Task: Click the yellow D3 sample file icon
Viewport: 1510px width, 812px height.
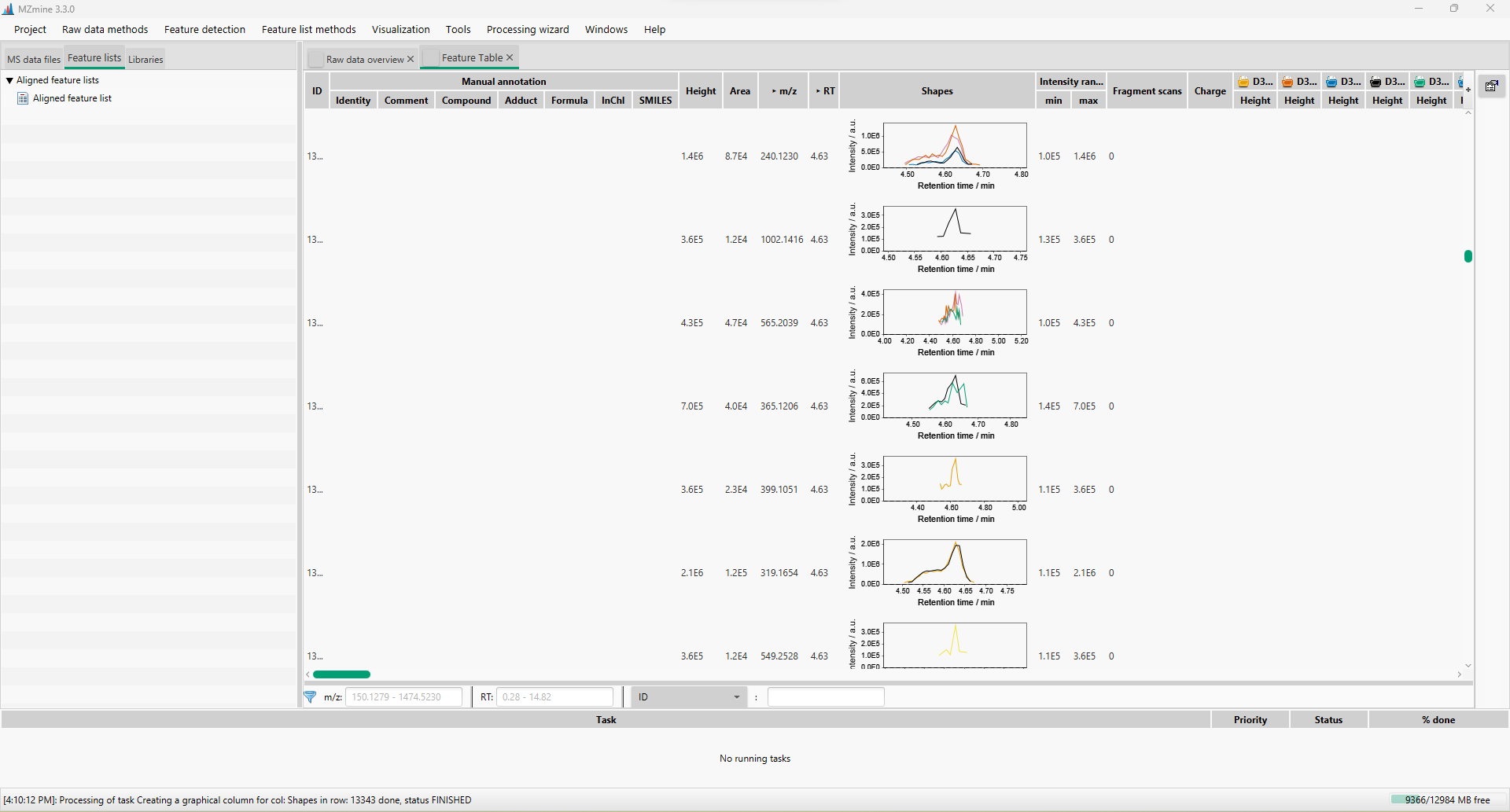Action: click(1243, 81)
